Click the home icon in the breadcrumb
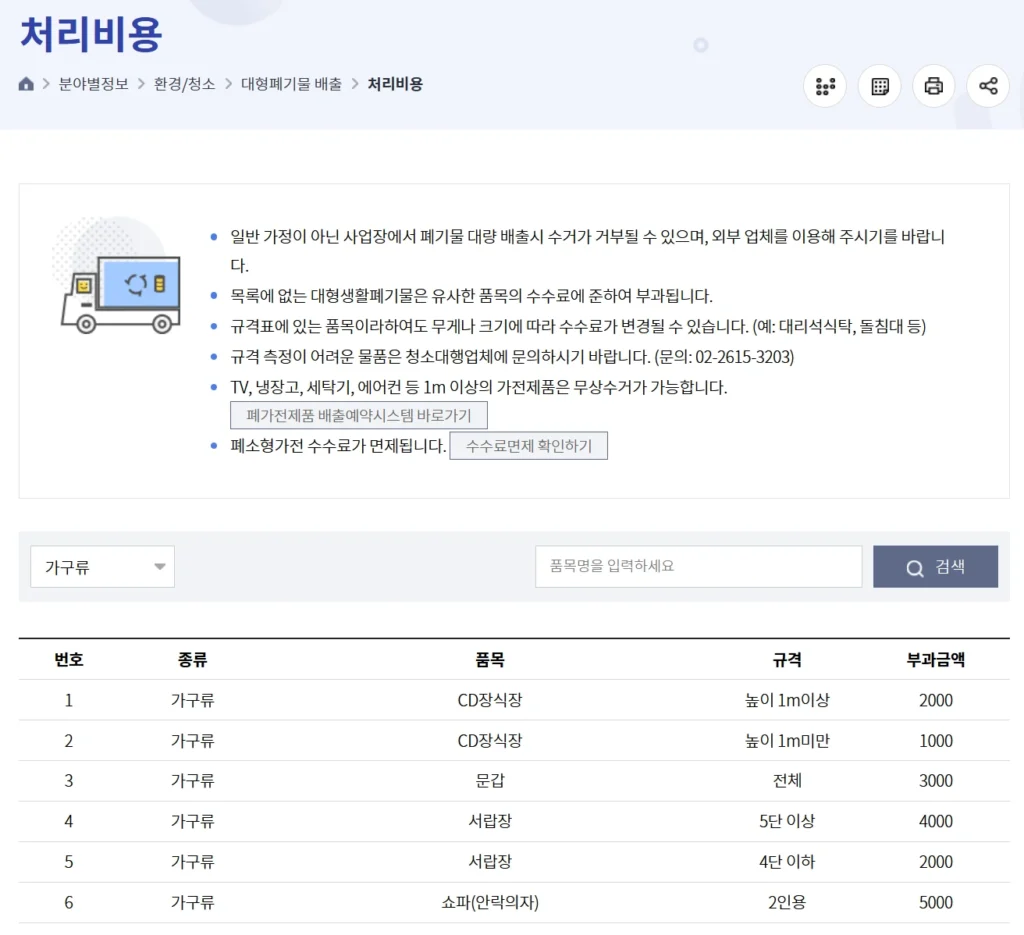This screenshot has height=935, width=1024. pyautogui.click(x=26, y=84)
